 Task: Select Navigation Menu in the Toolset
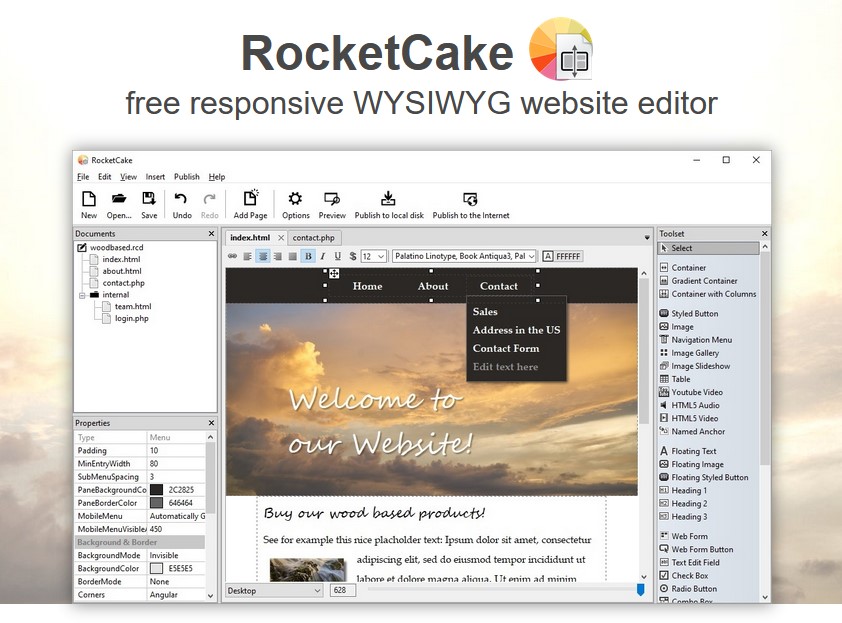[701, 340]
